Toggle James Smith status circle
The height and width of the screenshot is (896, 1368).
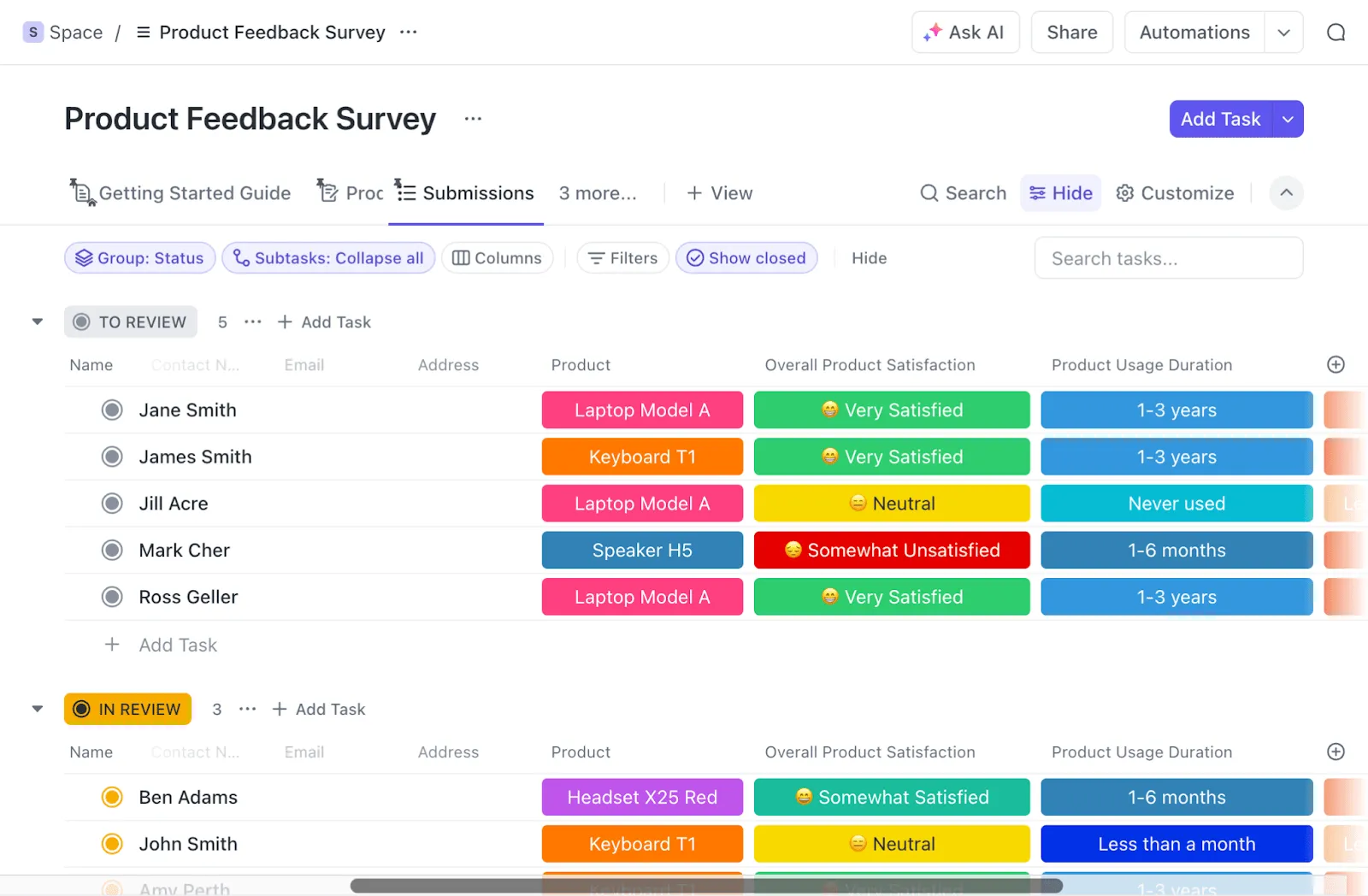pos(112,457)
